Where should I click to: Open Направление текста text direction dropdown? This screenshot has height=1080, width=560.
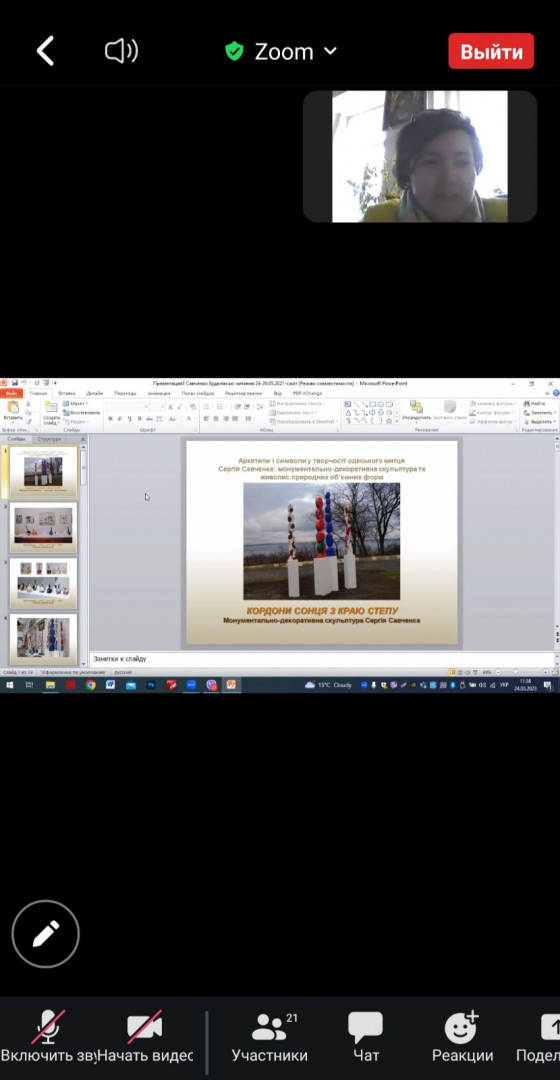pos(298,404)
